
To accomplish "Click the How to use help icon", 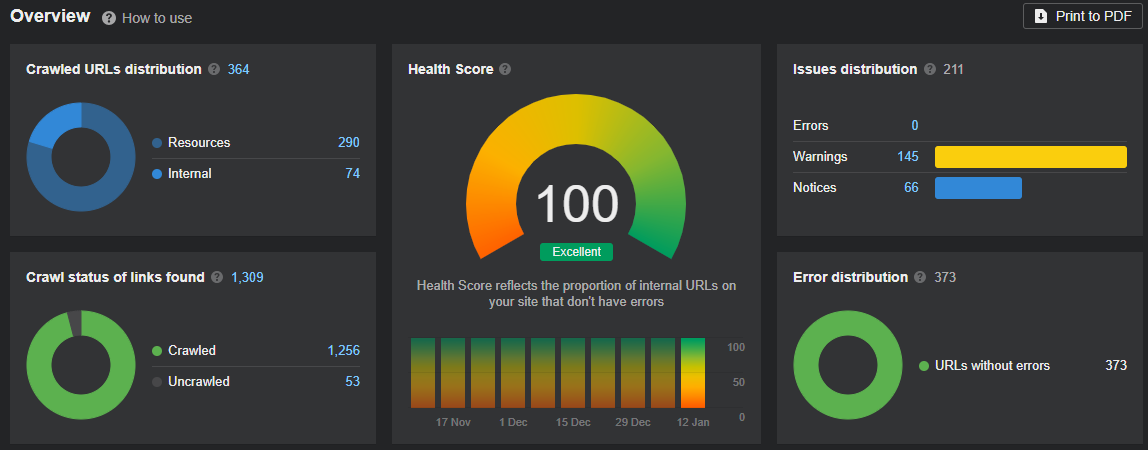I will tap(109, 18).
